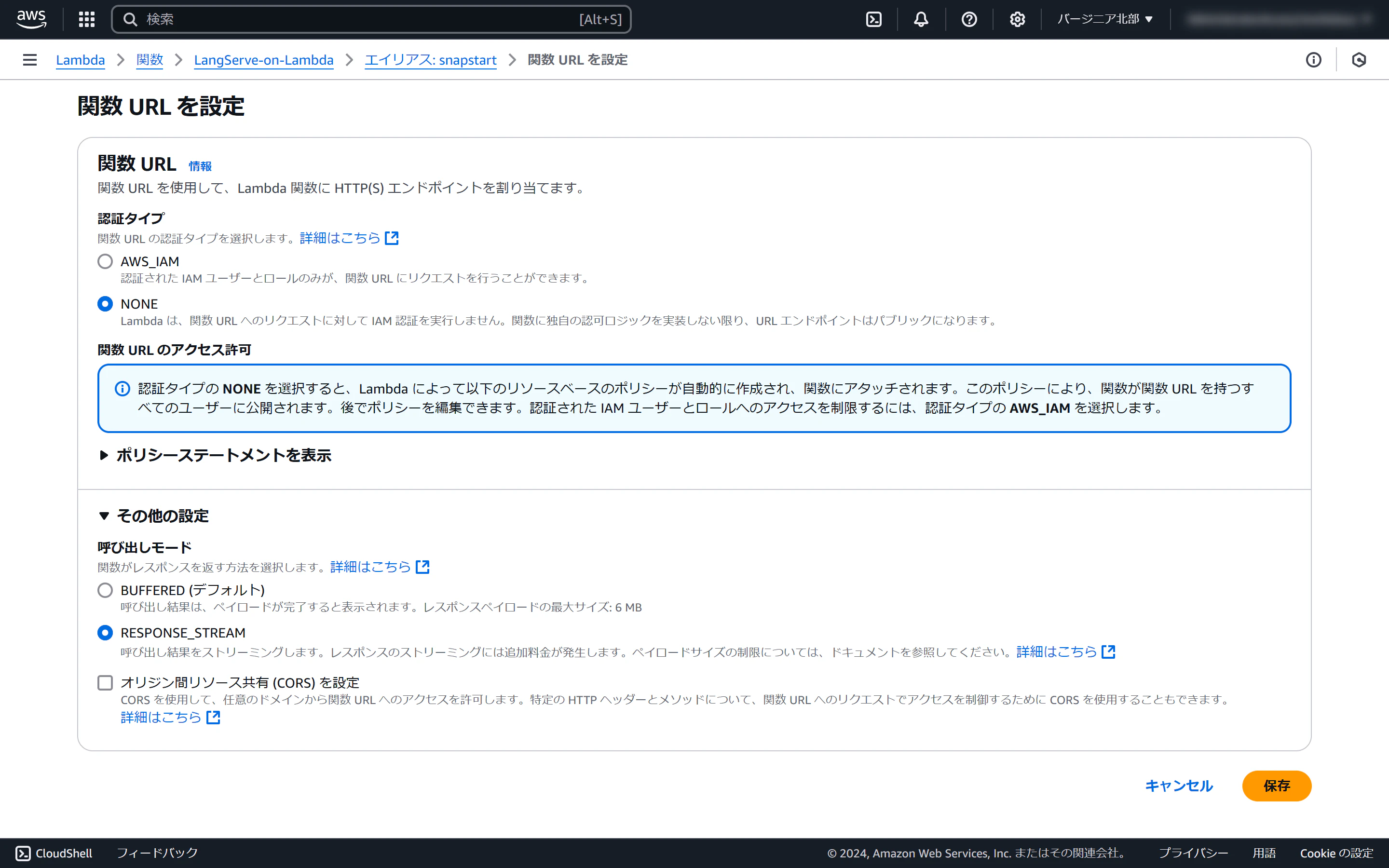1389x868 pixels.
Task: Click the hexagon icon beside the info panel icon
Action: (1359, 60)
